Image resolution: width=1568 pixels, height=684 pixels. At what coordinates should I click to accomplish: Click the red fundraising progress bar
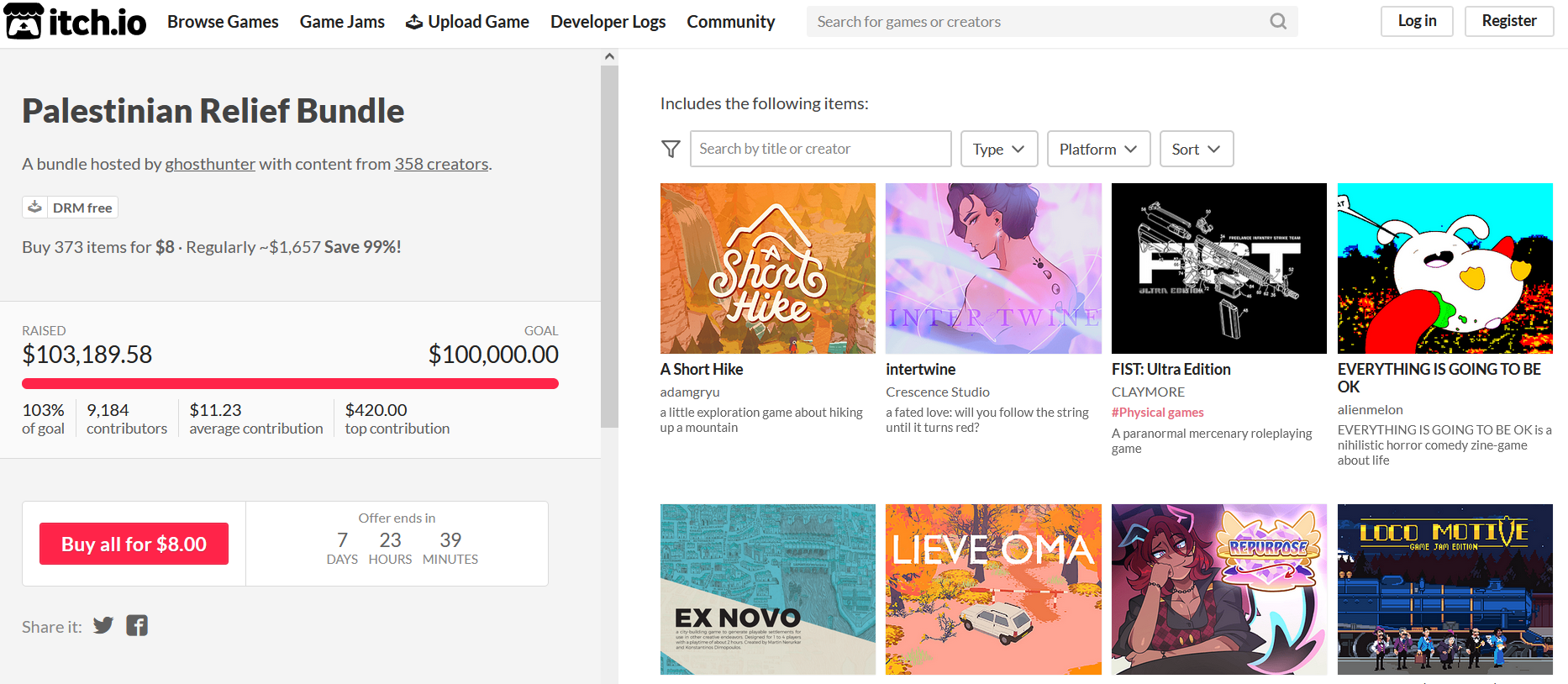[x=290, y=384]
